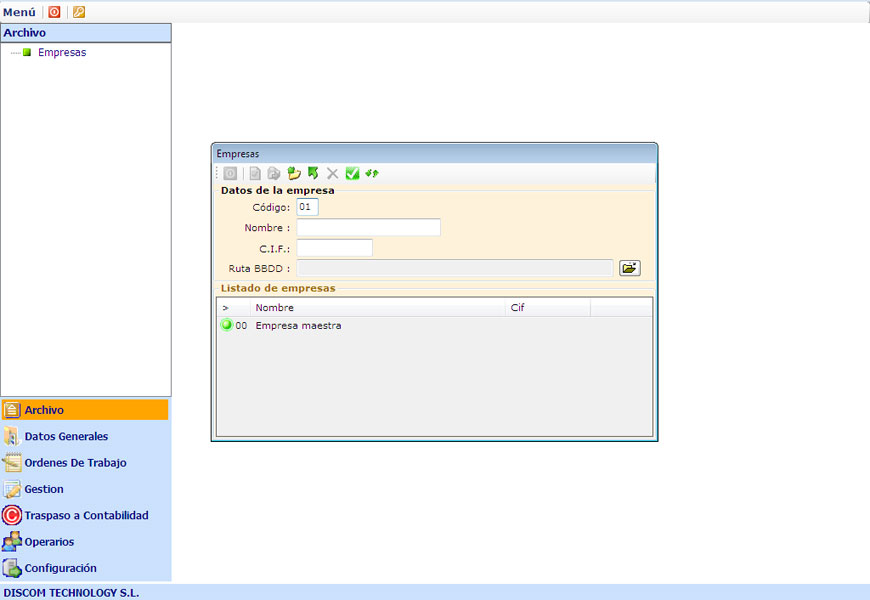This screenshot has height=600, width=870.
Task: Select the Empresa maestra row in list
Action: pos(298,326)
